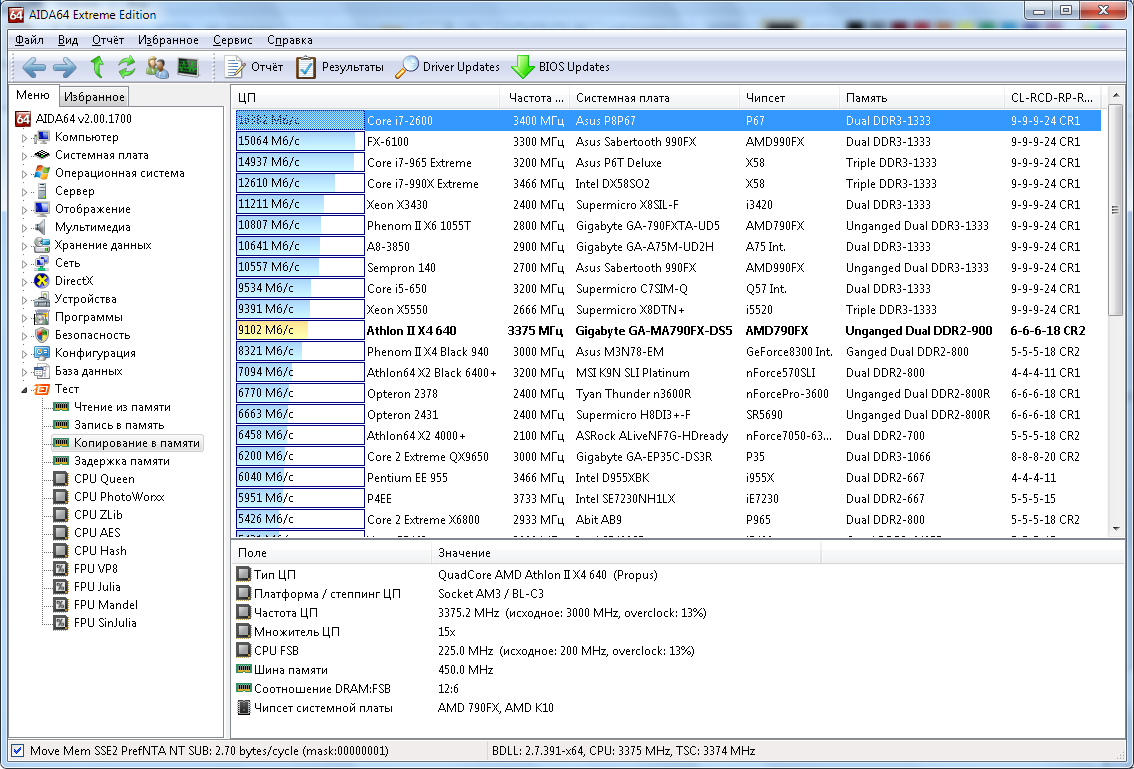Click the 5426 МБ/с result bar
Image resolution: width=1134 pixels, height=769 pixels.
point(300,519)
